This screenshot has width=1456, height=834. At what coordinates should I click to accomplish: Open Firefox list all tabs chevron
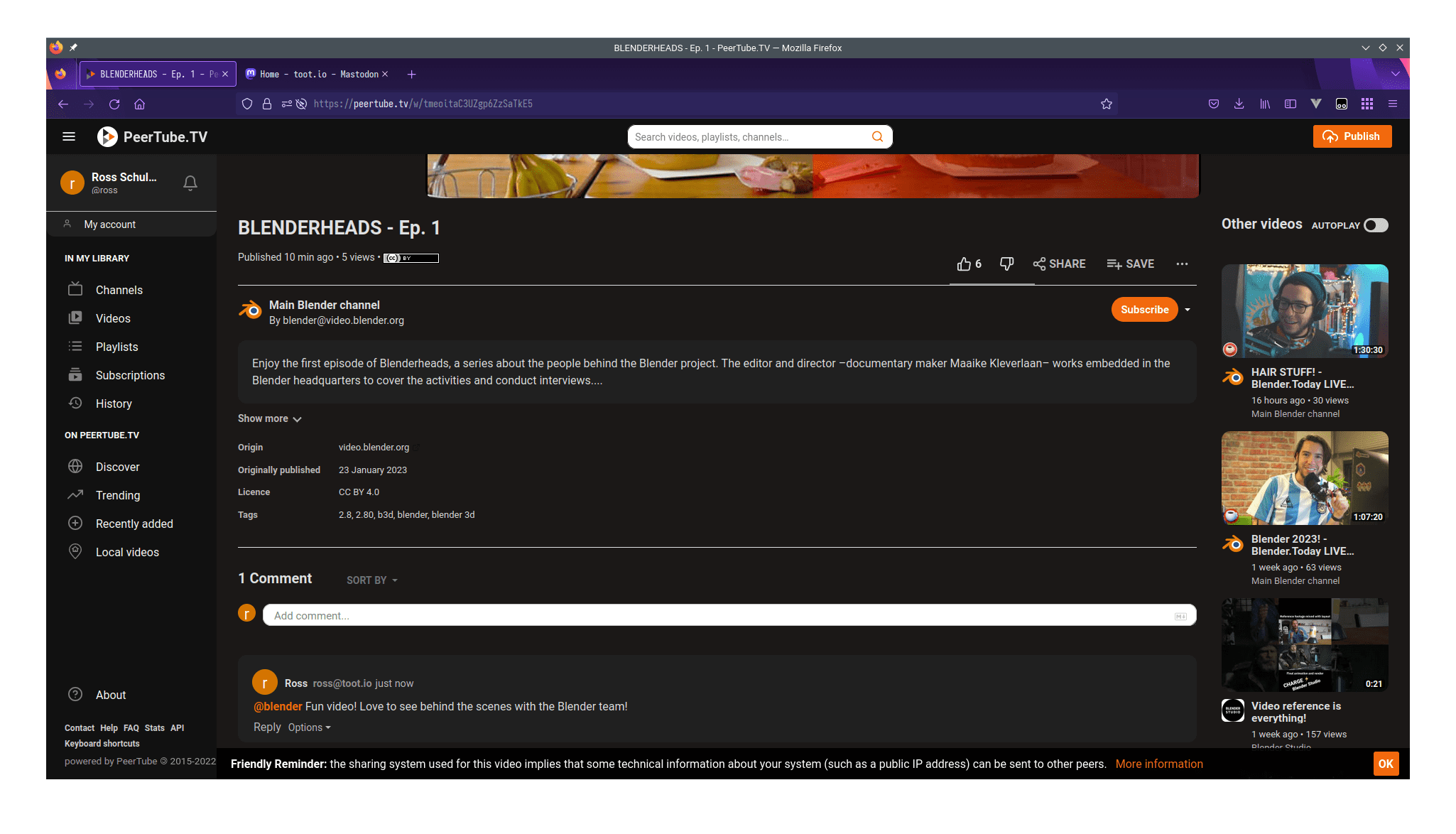pos(1395,74)
